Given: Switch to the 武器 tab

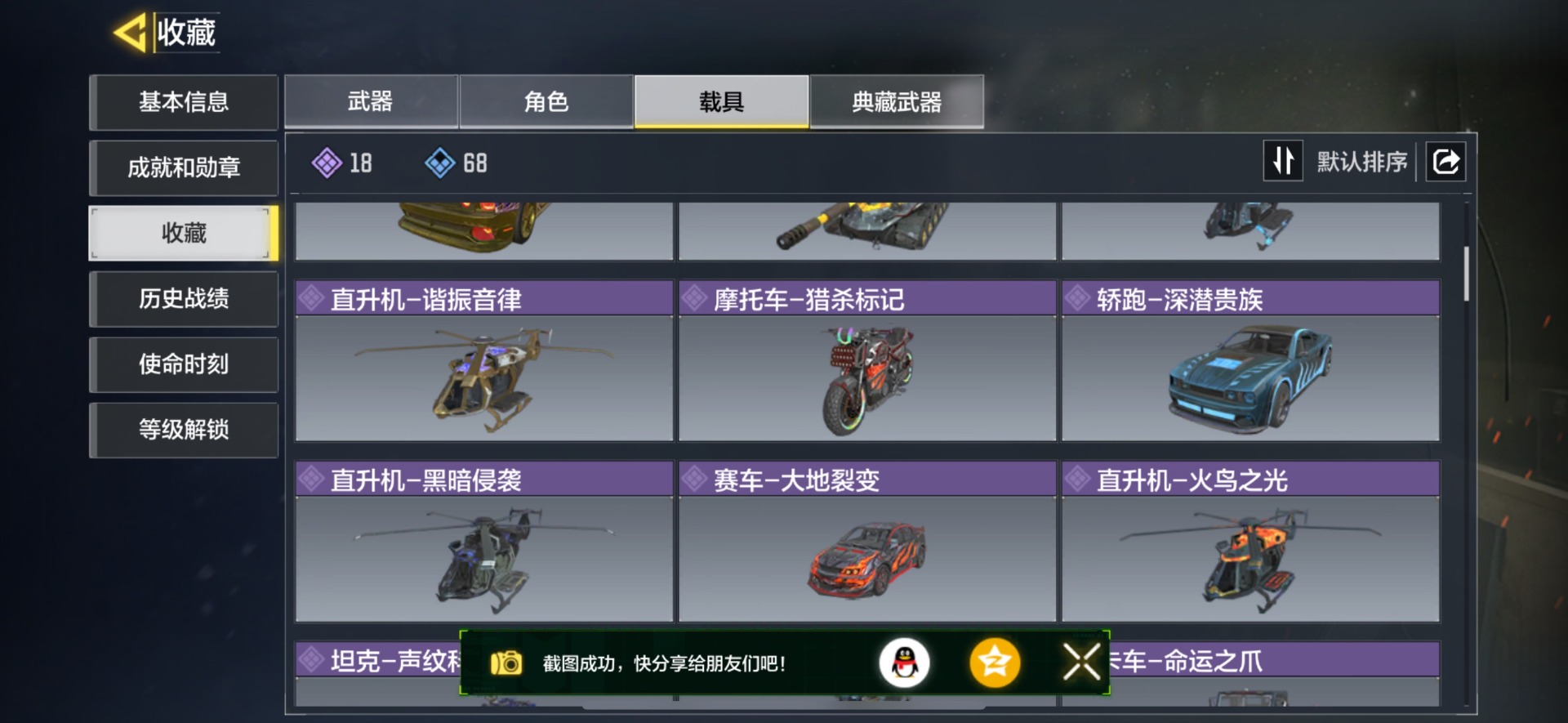Looking at the screenshot, I should [371, 102].
